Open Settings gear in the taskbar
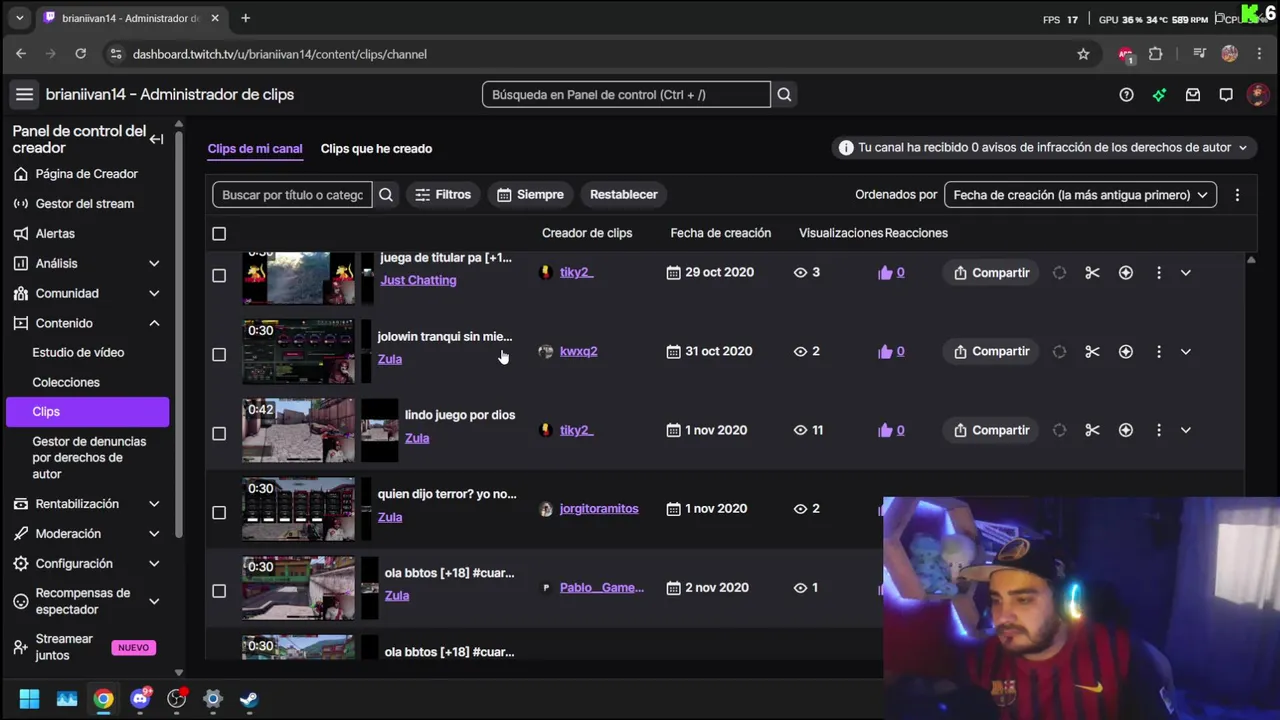This screenshot has height=720, width=1280. tap(213, 698)
